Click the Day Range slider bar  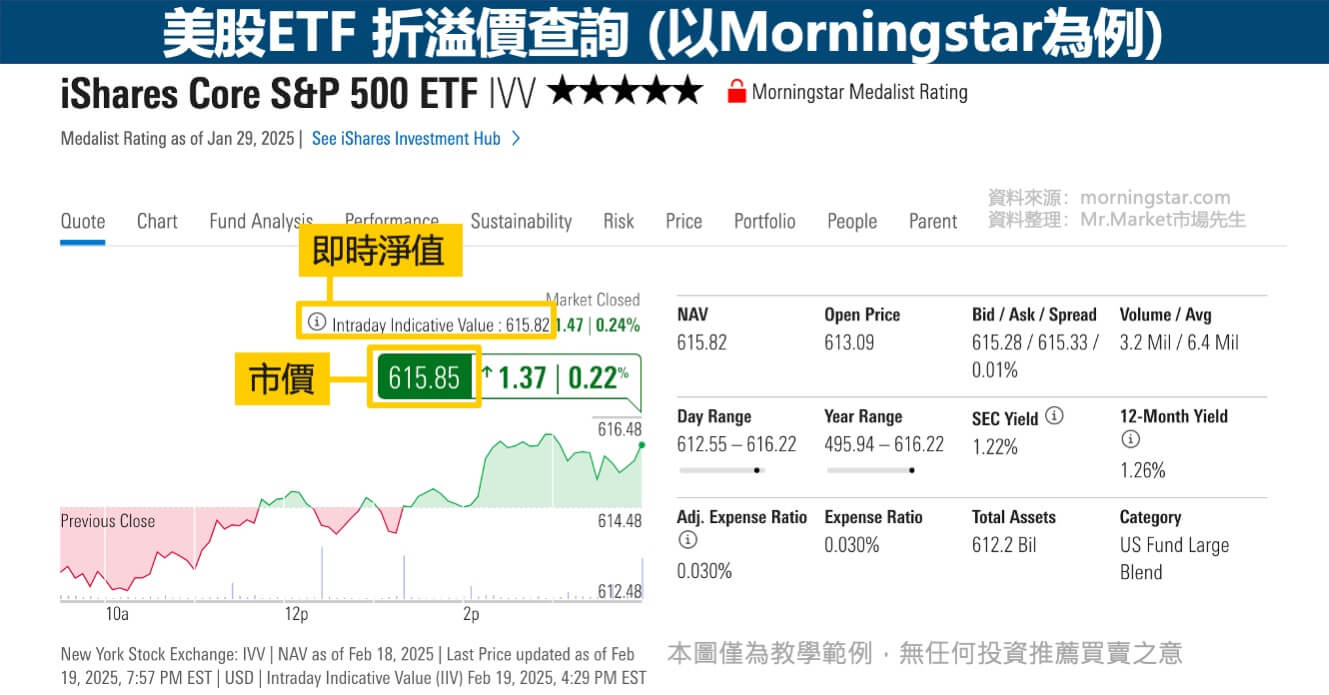tap(721, 469)
